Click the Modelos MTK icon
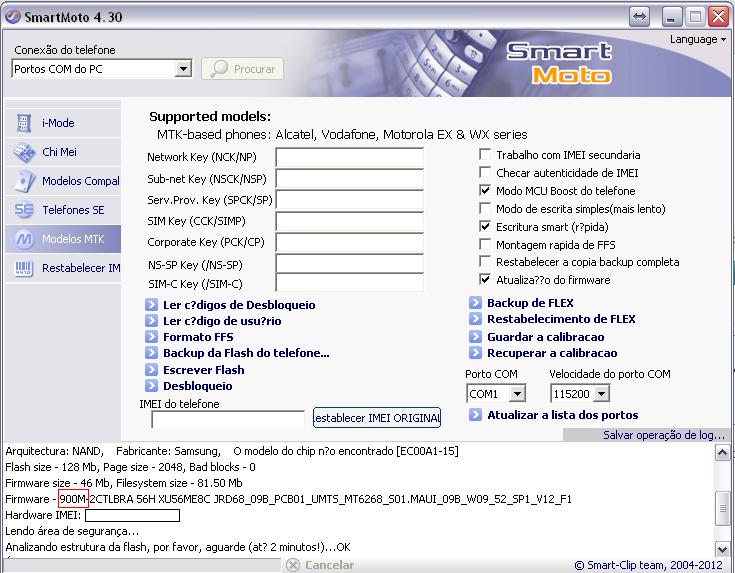Screen dimensions: 735x573 pyautogui.click(x=24, y=239)
